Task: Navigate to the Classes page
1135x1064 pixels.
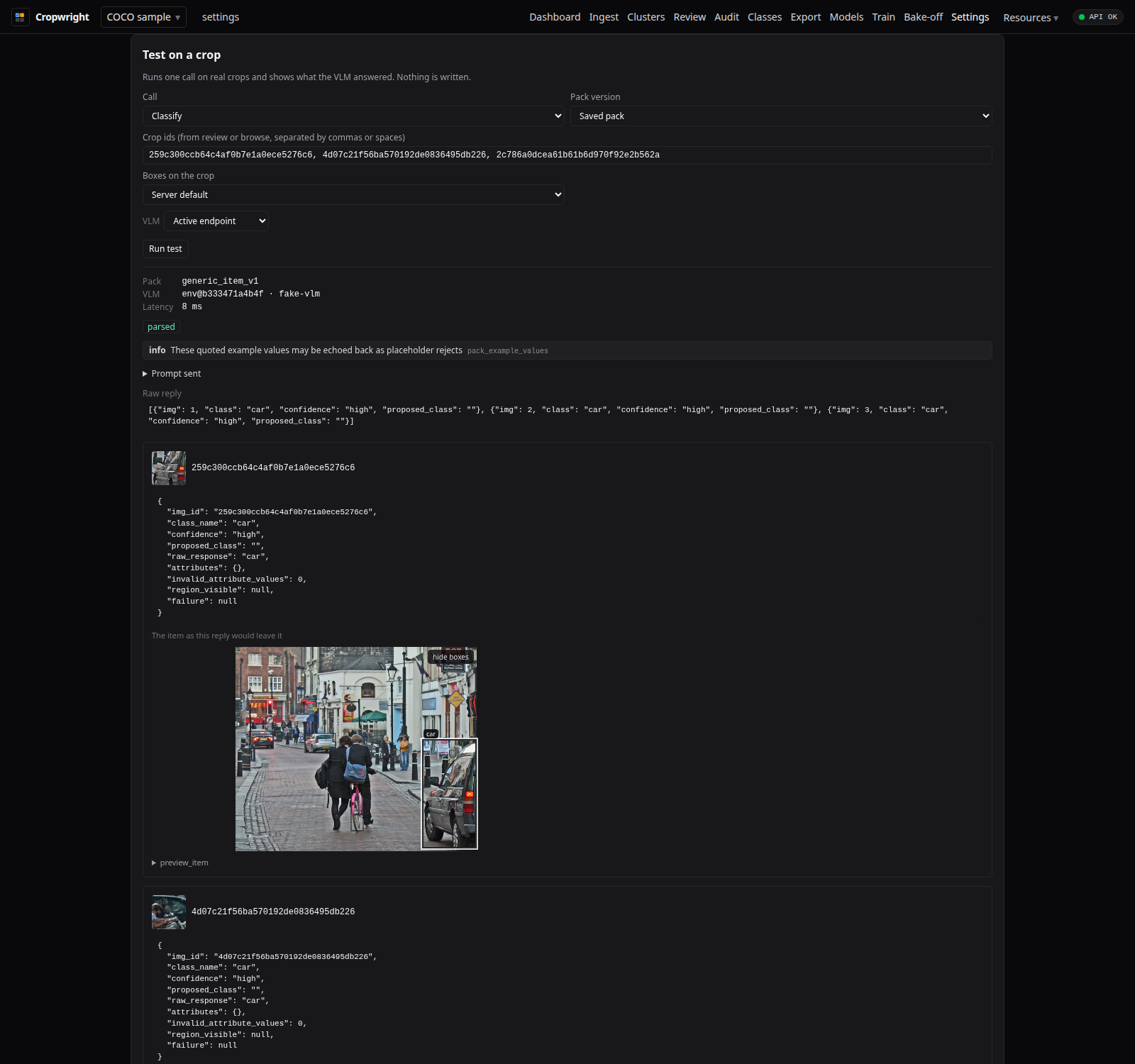Action: click(765, 17)
